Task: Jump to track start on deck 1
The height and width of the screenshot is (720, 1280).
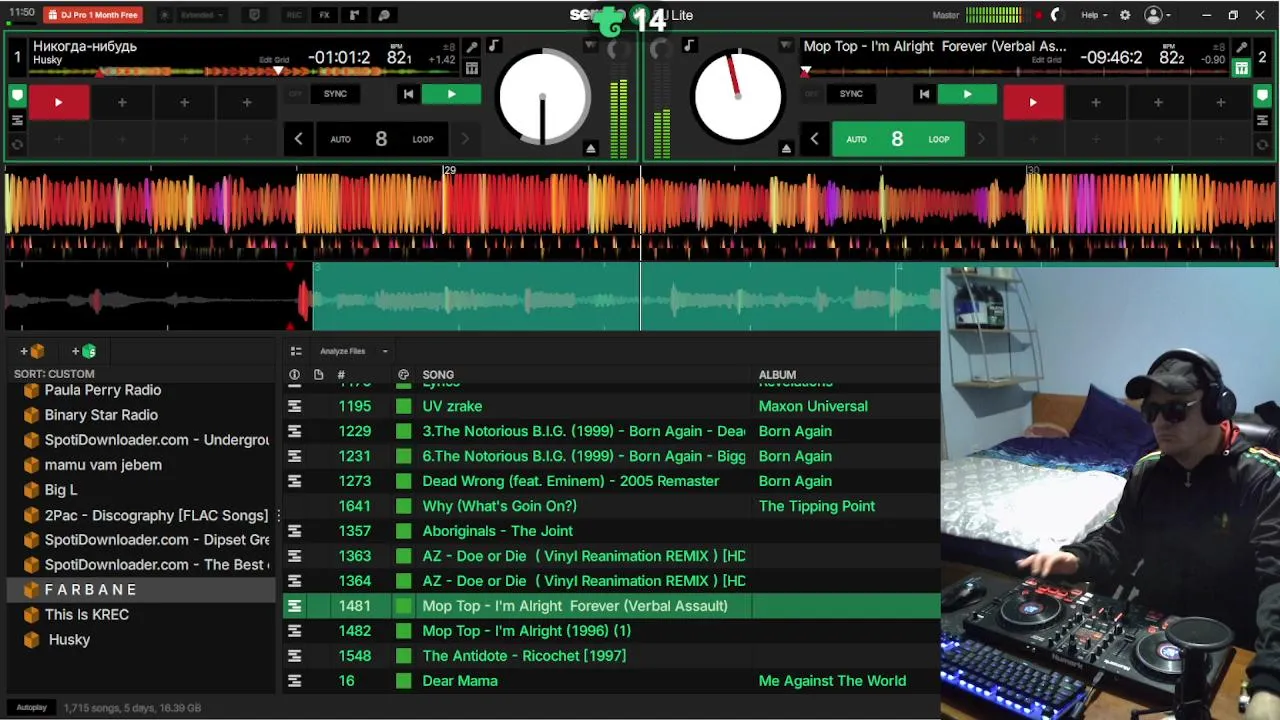Action: click(x=408, y=94)
